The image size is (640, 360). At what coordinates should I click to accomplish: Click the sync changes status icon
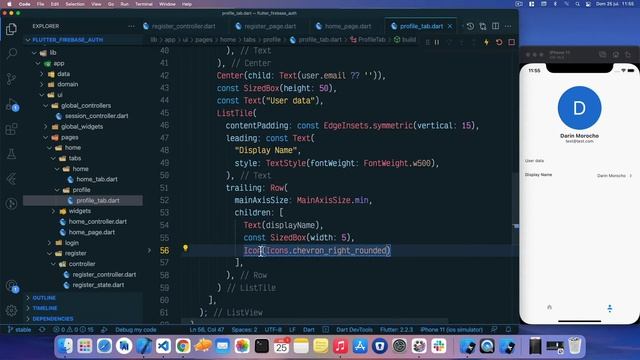[x=42, y=330]
